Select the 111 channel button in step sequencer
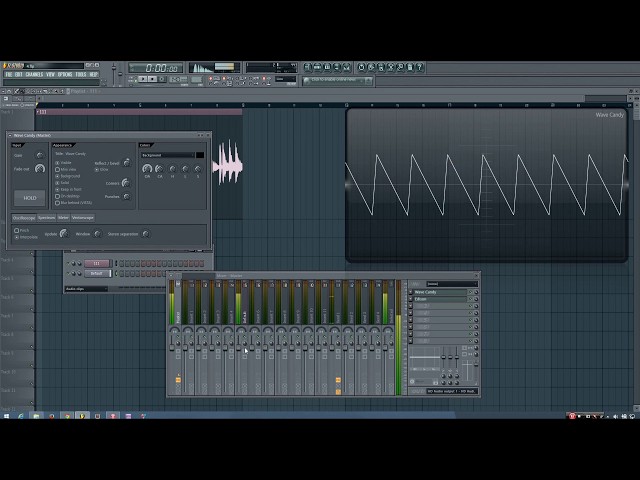Viewport: 640px width, 480px height. [97, 264]
